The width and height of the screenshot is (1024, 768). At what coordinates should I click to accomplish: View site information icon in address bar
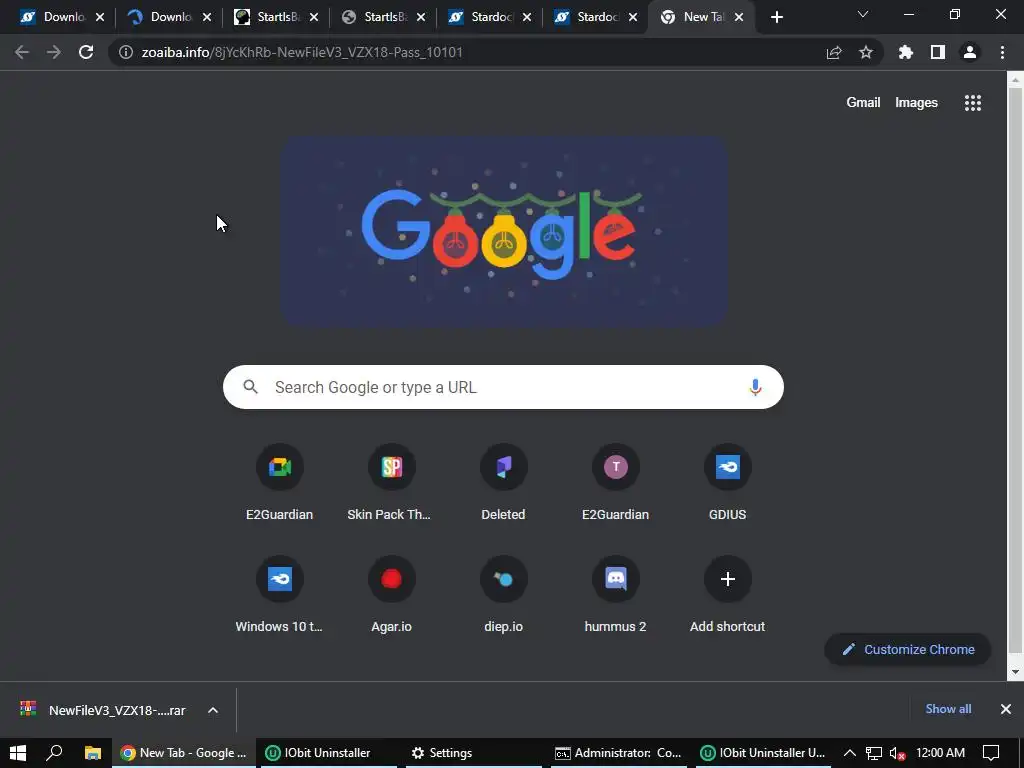[125, 52]
